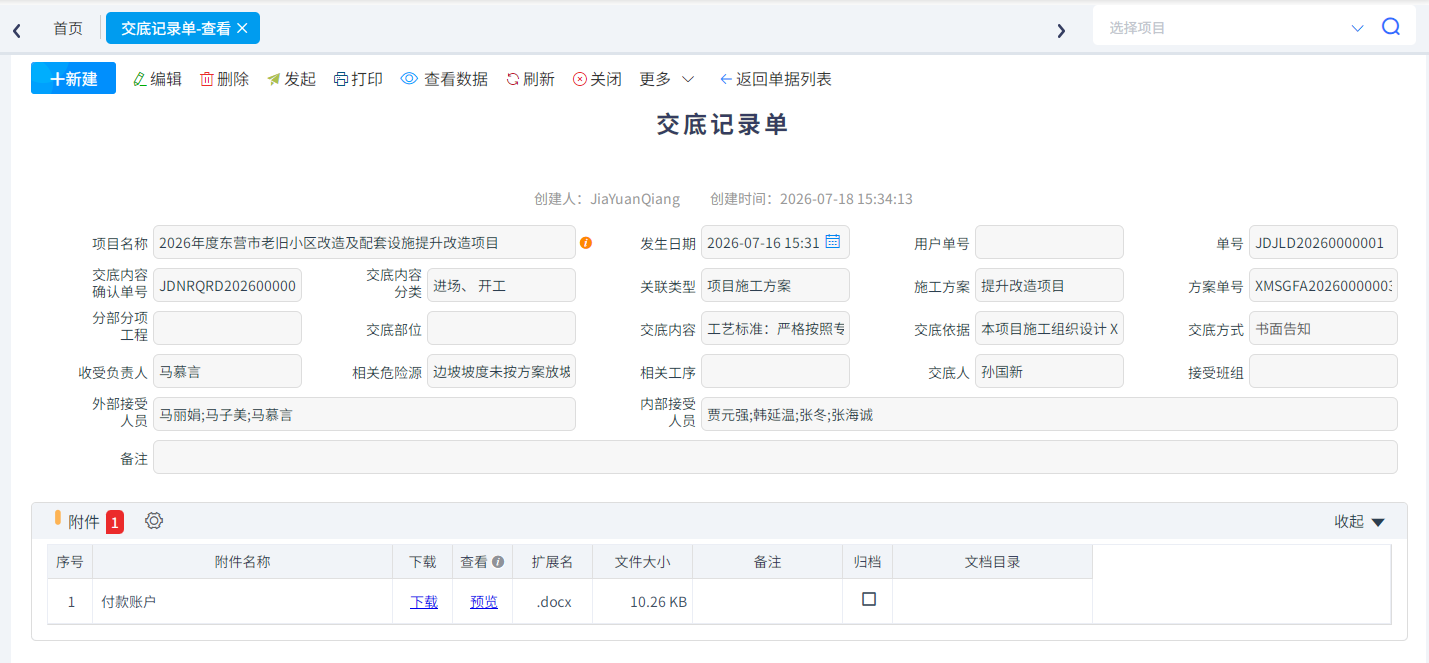
Task: Click the 附件 section title
Action: [84, 521]
